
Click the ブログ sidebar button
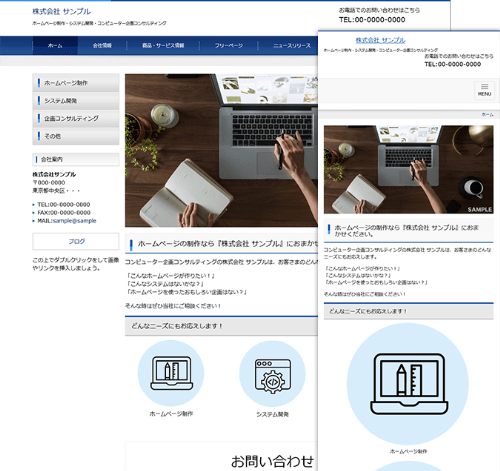pyautogui.click(x=76, y=241)
